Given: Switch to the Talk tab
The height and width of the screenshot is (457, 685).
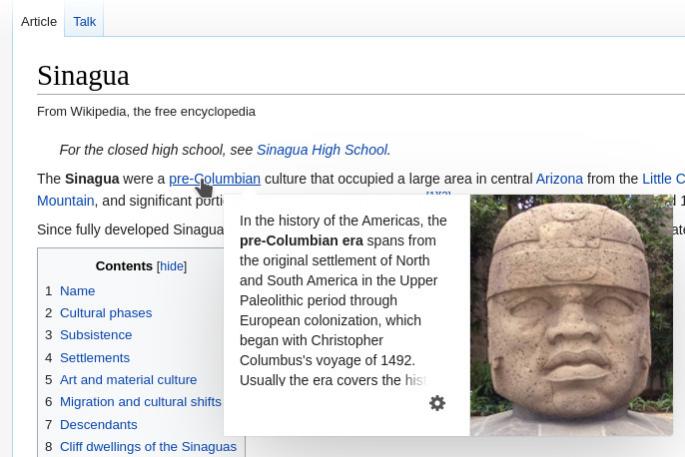Looking at the screenshot, I should (x=84, y=21).
